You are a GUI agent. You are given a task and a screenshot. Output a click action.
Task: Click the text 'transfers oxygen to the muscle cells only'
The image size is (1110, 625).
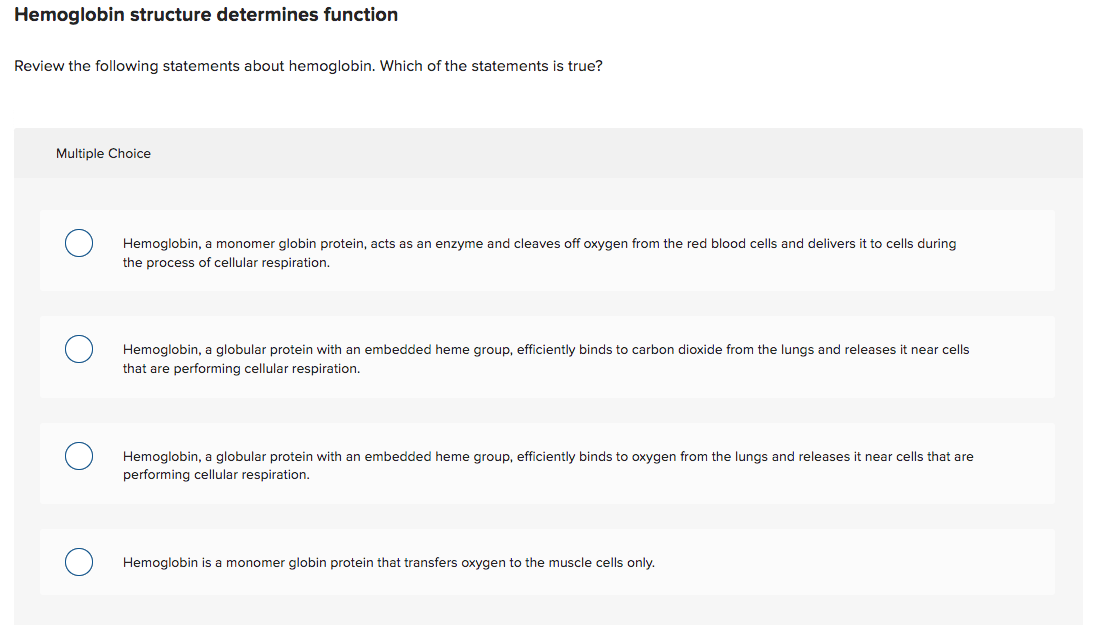click(530, 563)
